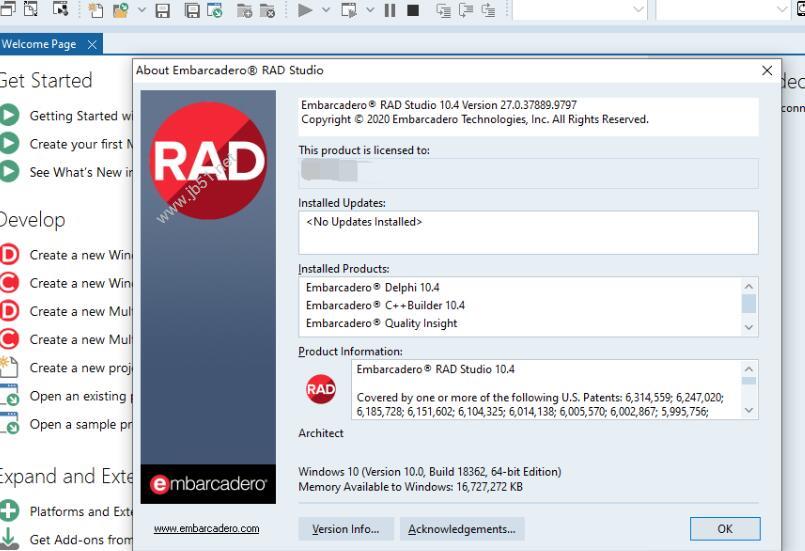Expand the Run button dropdown arrow
Image resolution: width=805 pixels, height=551 pixels.
325,10
